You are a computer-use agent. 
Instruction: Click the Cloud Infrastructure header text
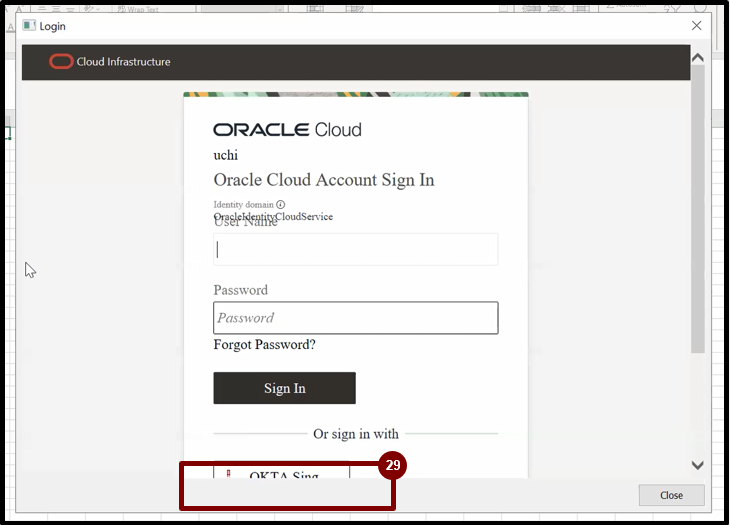point(123,62)
